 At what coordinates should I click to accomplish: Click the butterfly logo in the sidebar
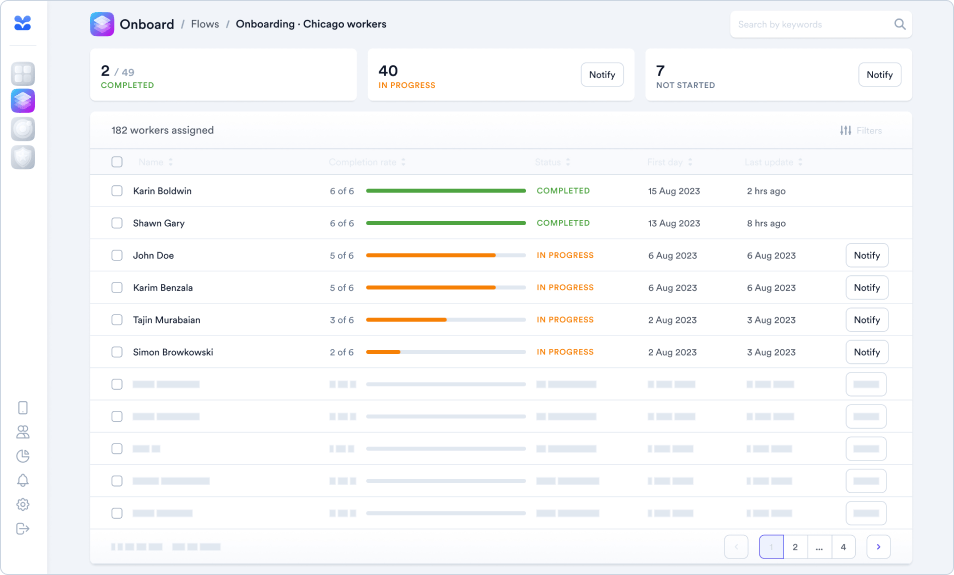[23, 23]
